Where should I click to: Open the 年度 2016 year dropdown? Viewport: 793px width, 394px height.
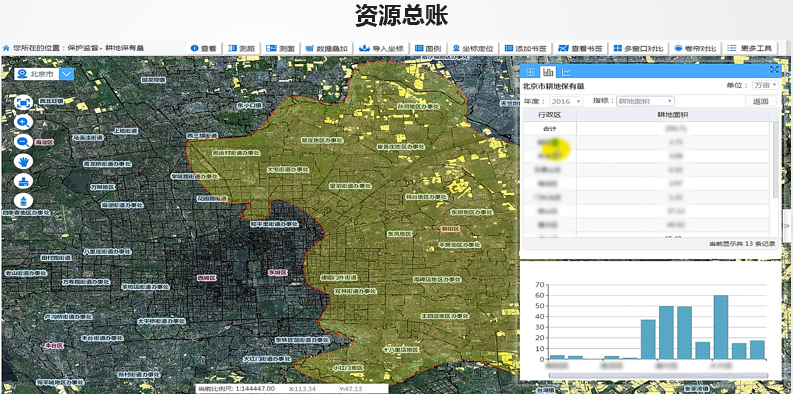[x=566, y=101]
